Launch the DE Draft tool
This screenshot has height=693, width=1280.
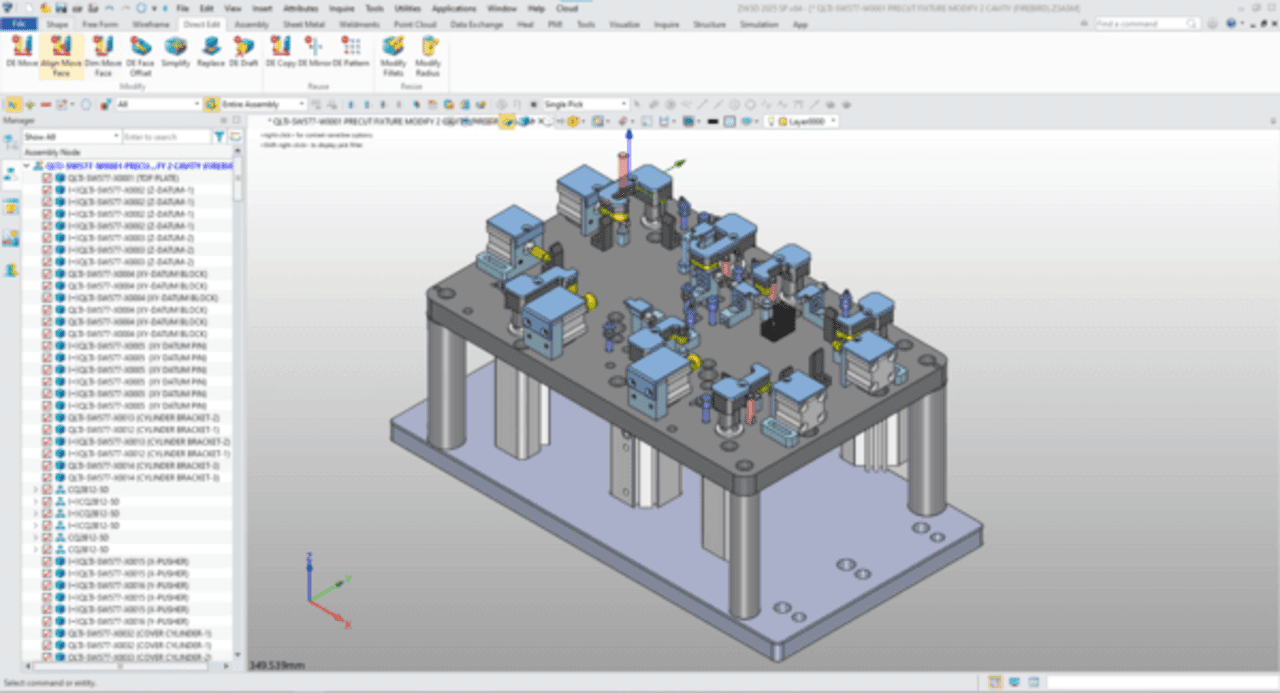(x=243, y=51)
